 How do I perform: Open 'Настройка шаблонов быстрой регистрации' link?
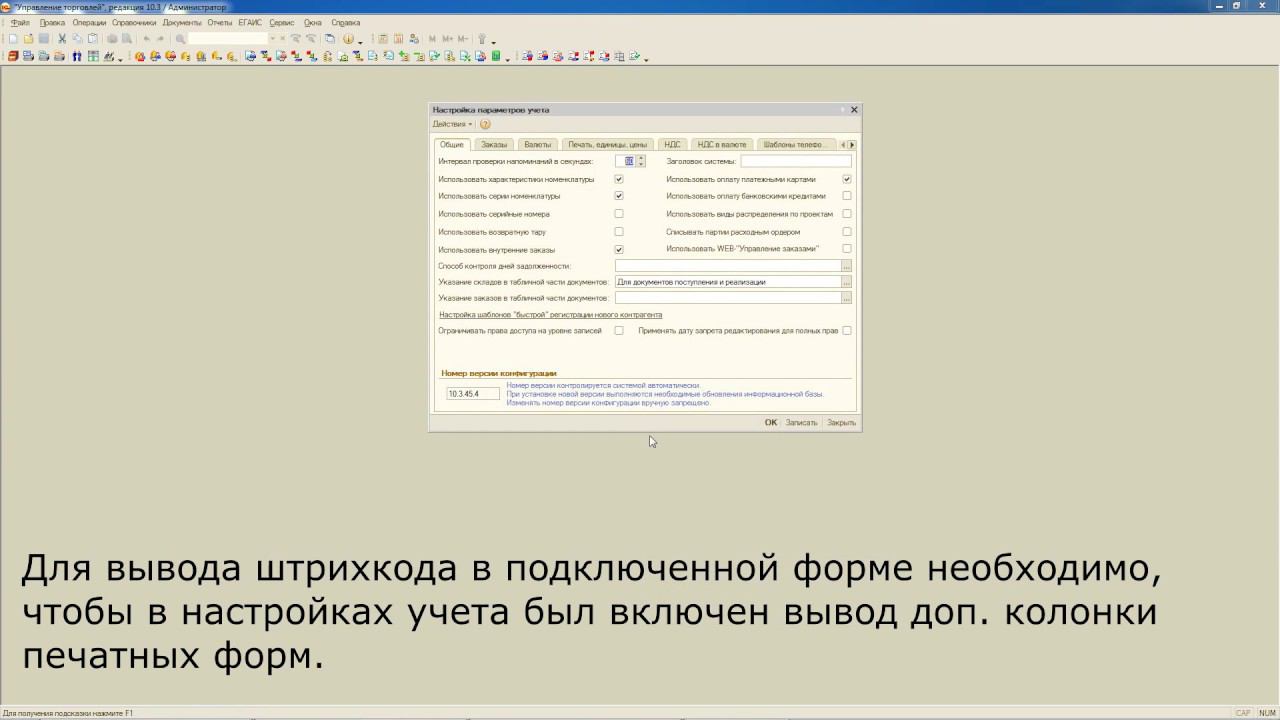[551, 314]
